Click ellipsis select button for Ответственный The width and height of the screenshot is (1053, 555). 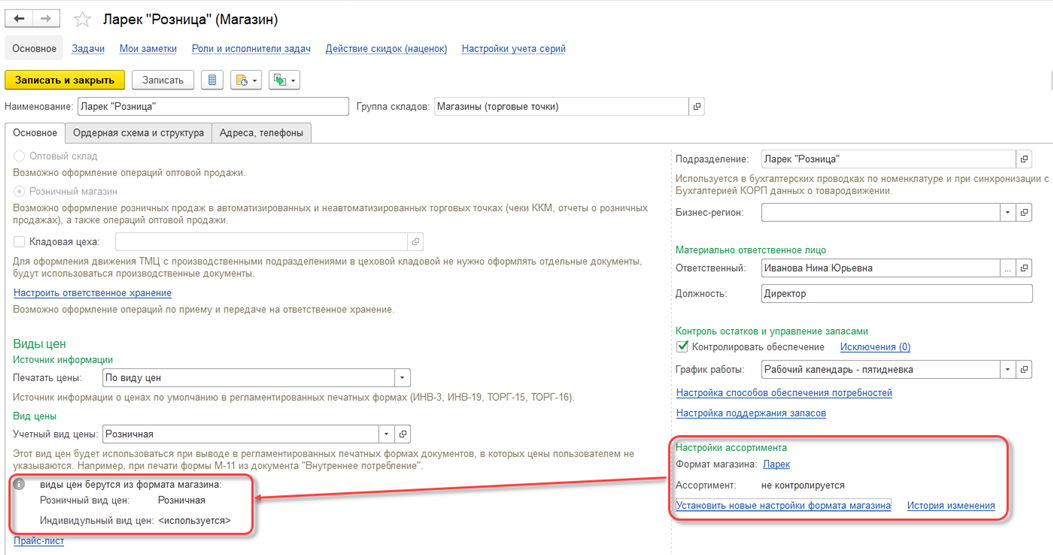pos(1008,268)
